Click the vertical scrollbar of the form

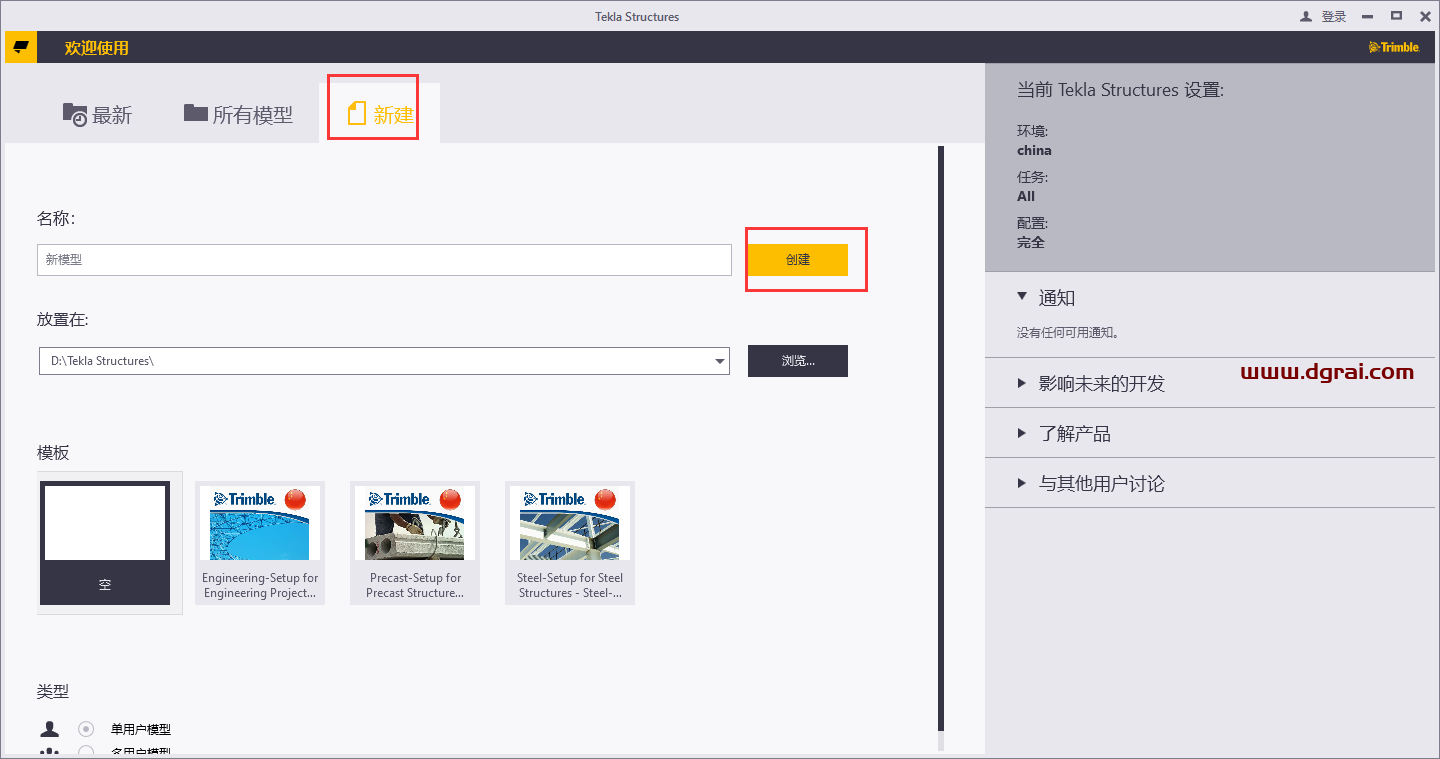(940, 440)
